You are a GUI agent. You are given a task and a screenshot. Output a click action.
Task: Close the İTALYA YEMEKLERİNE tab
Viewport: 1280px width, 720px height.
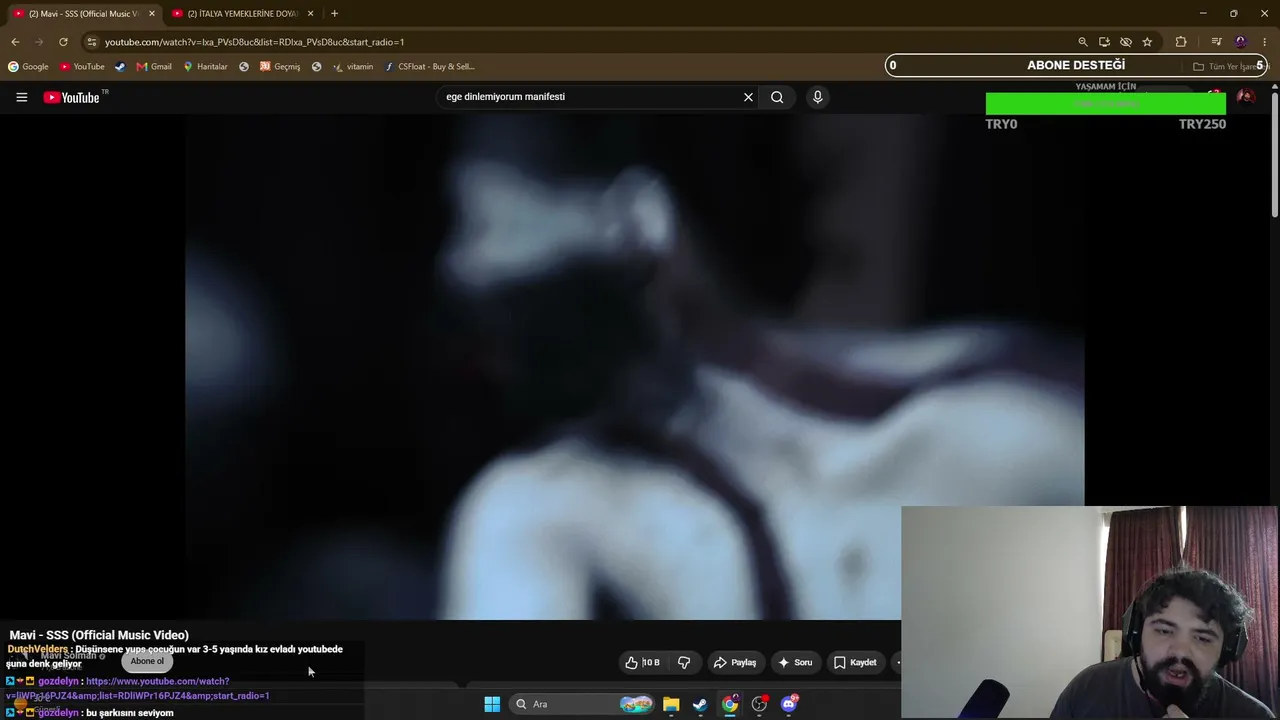(310, 14)
